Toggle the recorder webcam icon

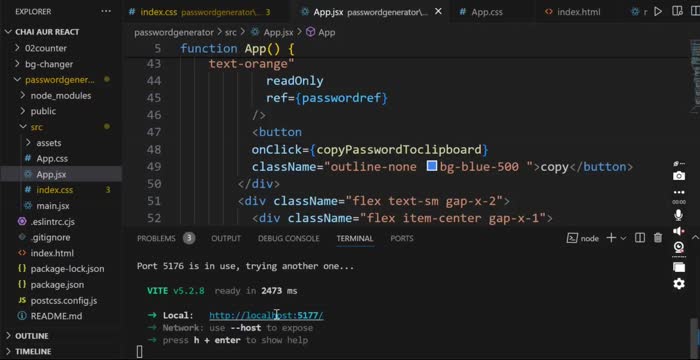point(679,248)
